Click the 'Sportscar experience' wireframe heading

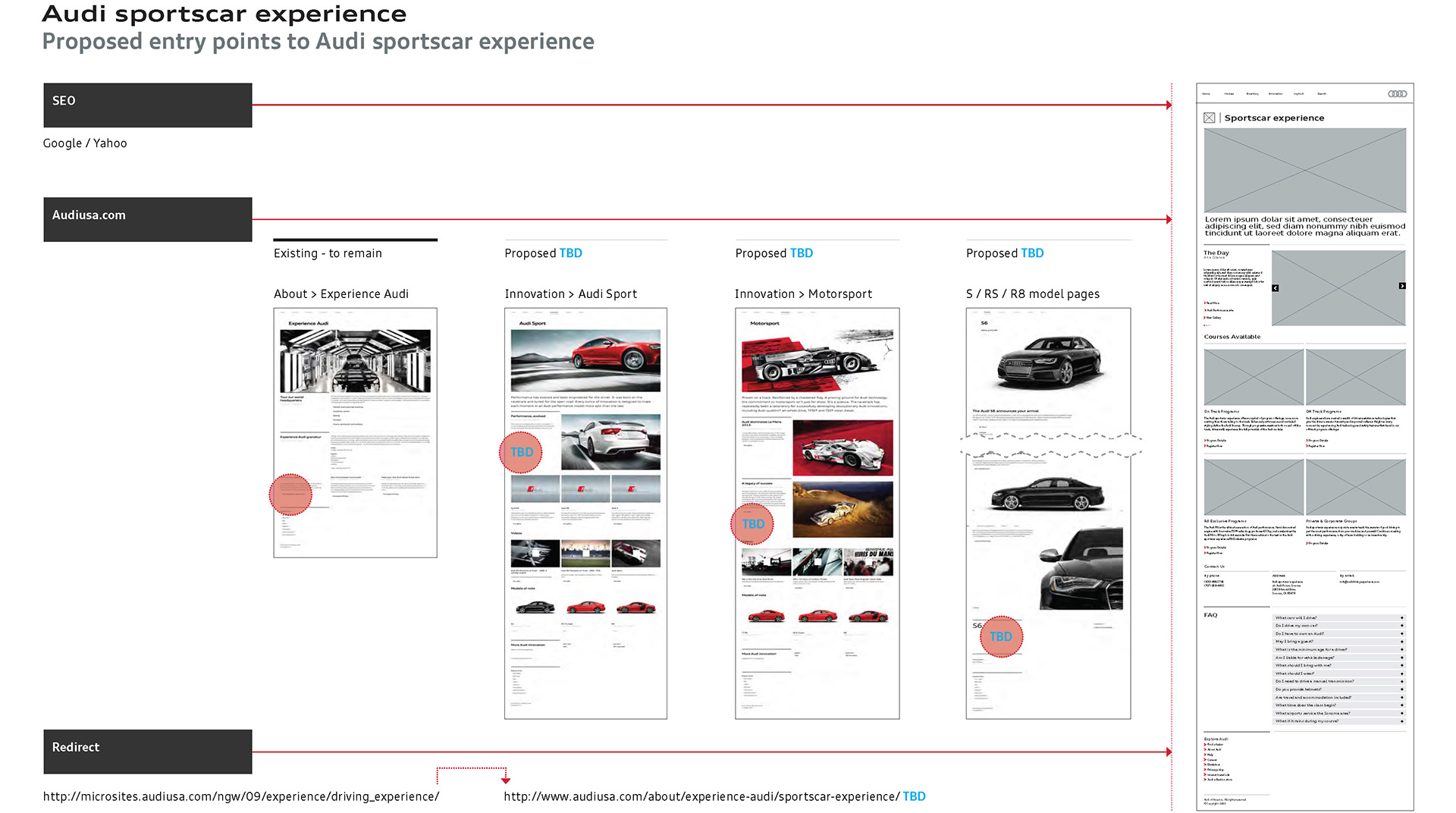click(x=1274, y=118)
